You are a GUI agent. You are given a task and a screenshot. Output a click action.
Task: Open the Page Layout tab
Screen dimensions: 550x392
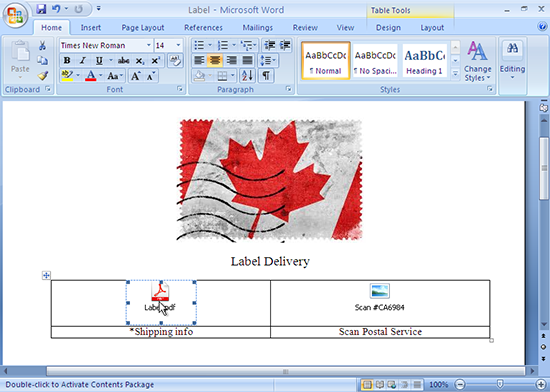tap(142, 27)
